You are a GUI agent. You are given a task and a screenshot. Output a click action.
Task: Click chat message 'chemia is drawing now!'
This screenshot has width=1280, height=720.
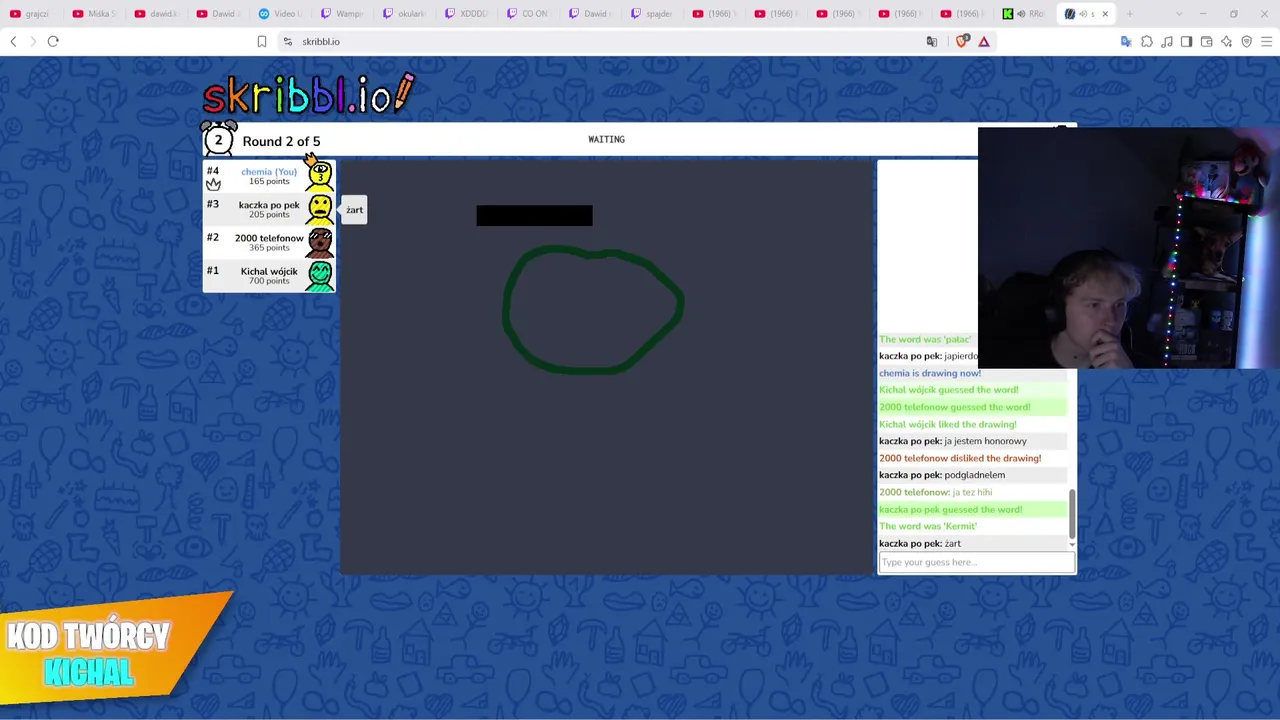tap(930, 373)
